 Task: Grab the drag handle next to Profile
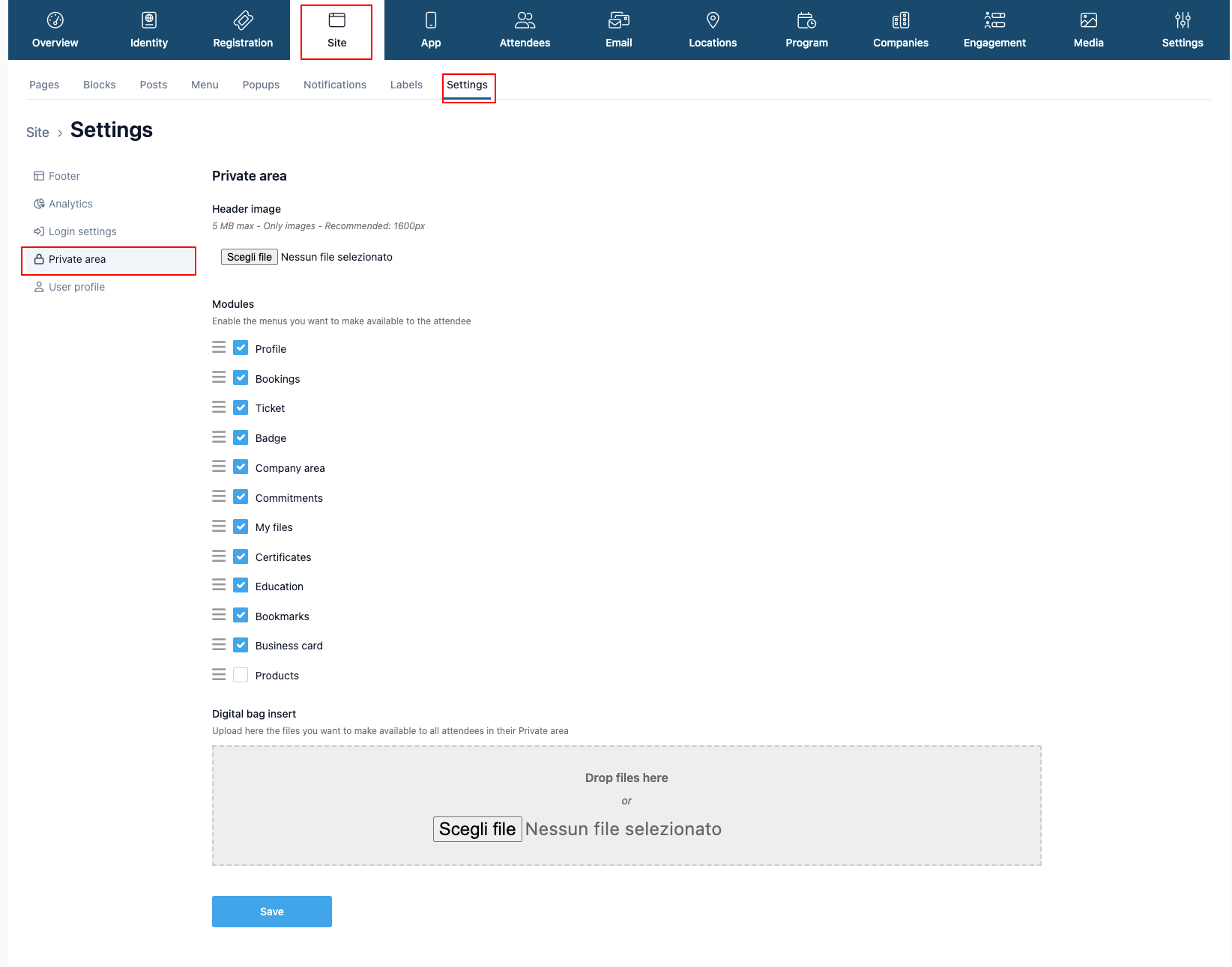pos(219,348)
